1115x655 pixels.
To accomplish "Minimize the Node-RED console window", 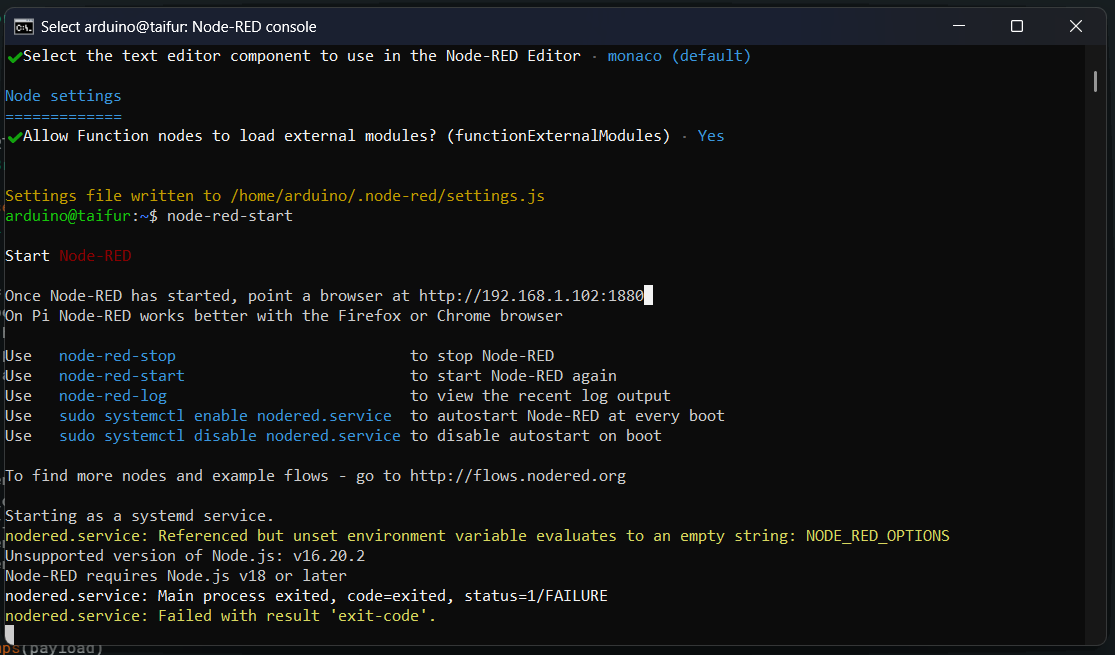I will (959, 26).
